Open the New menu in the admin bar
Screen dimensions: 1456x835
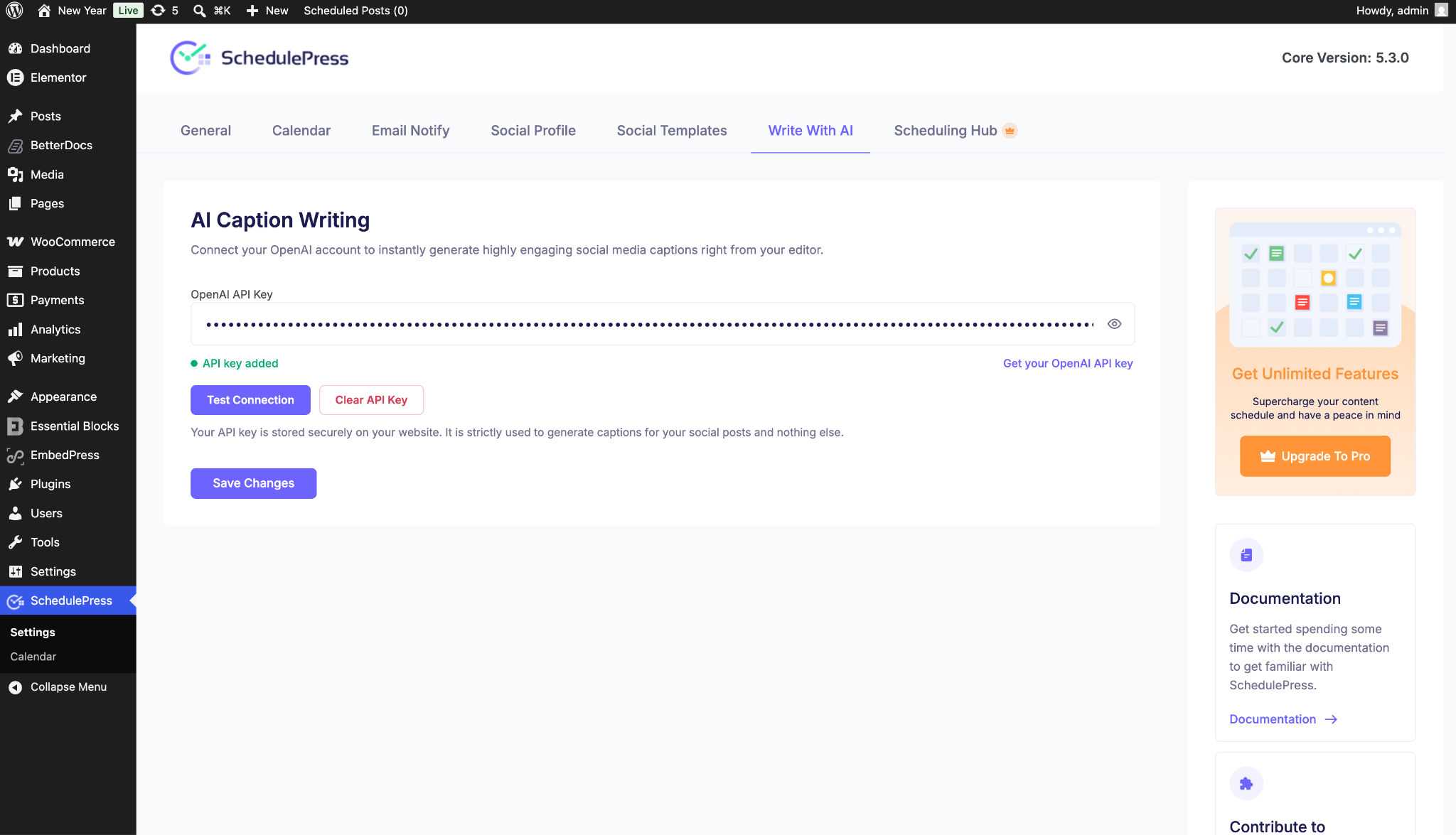click(267, 11)
